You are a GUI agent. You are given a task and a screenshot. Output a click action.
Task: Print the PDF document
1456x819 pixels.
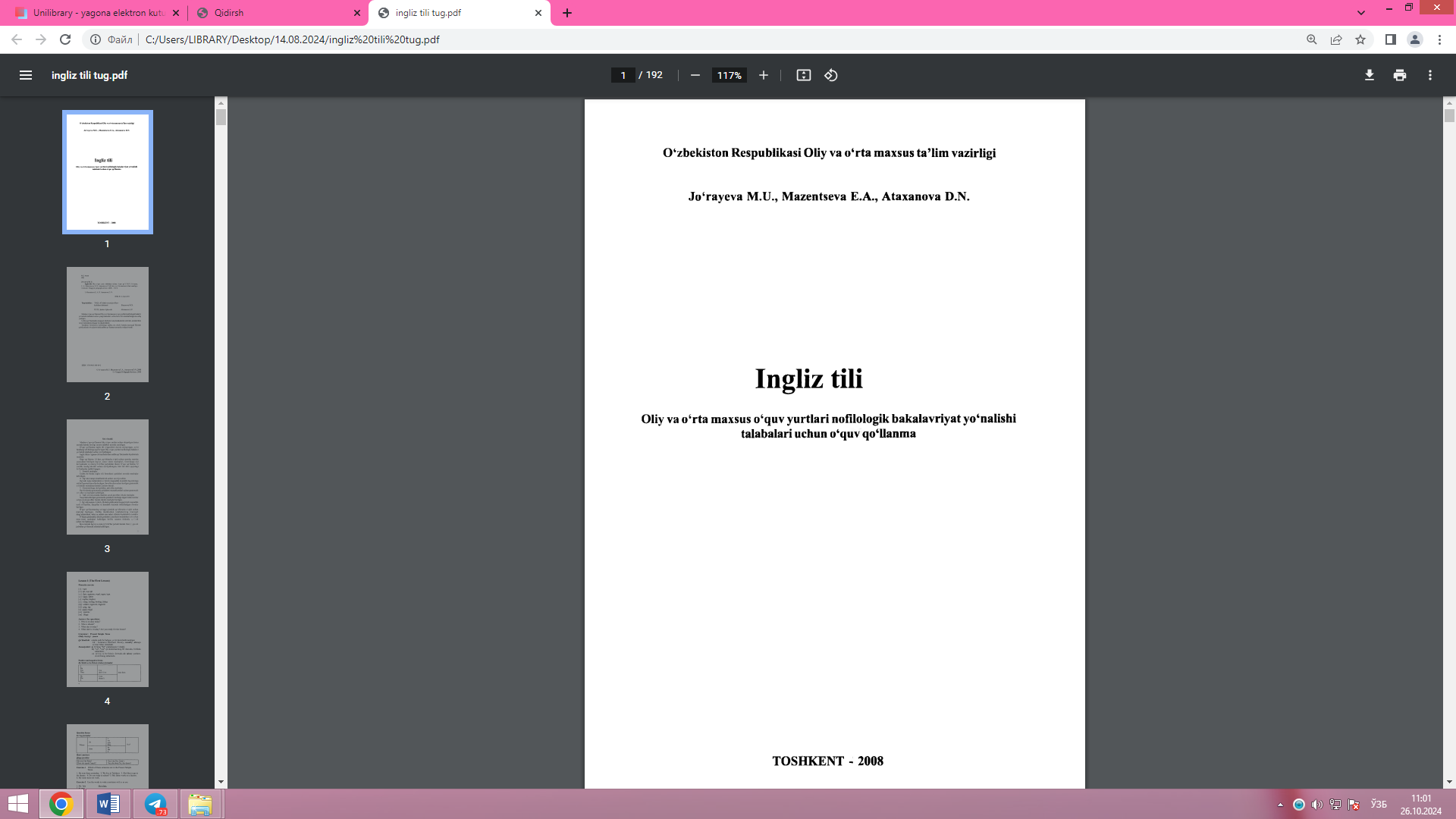pos(1400,75)
